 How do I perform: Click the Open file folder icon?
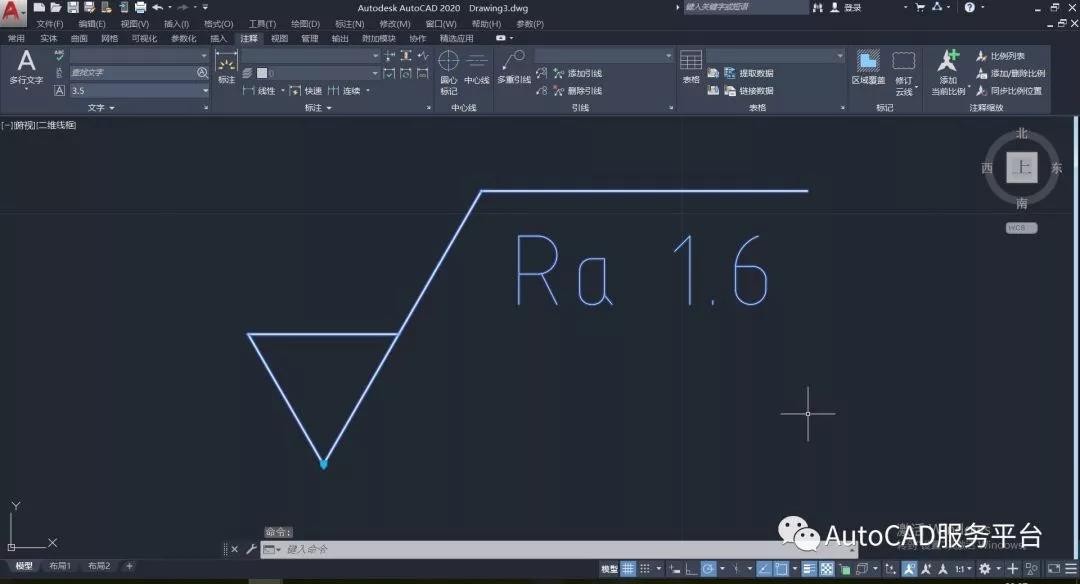[x=56, y=7]
